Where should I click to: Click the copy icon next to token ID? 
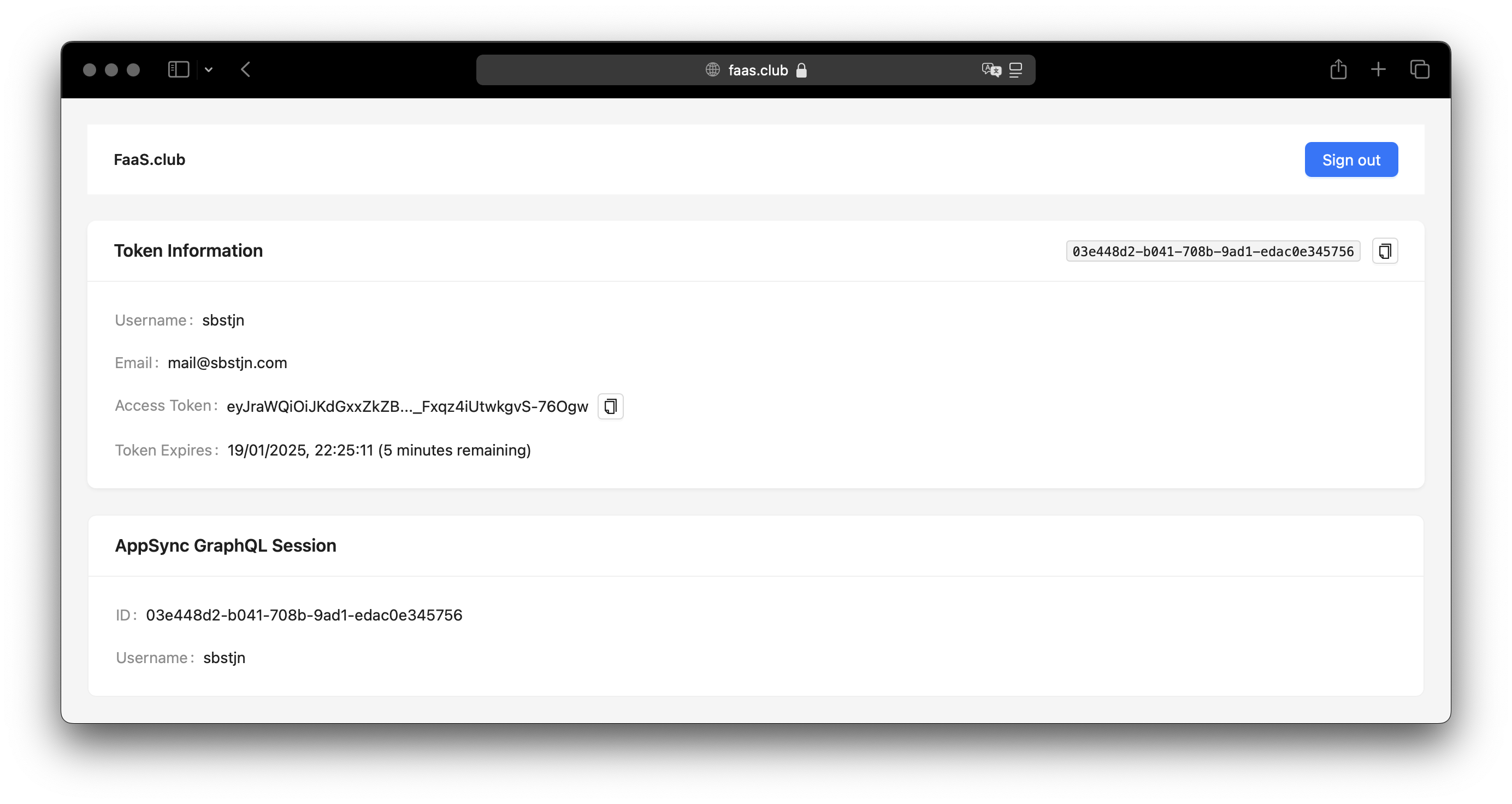pos(1385,251)
